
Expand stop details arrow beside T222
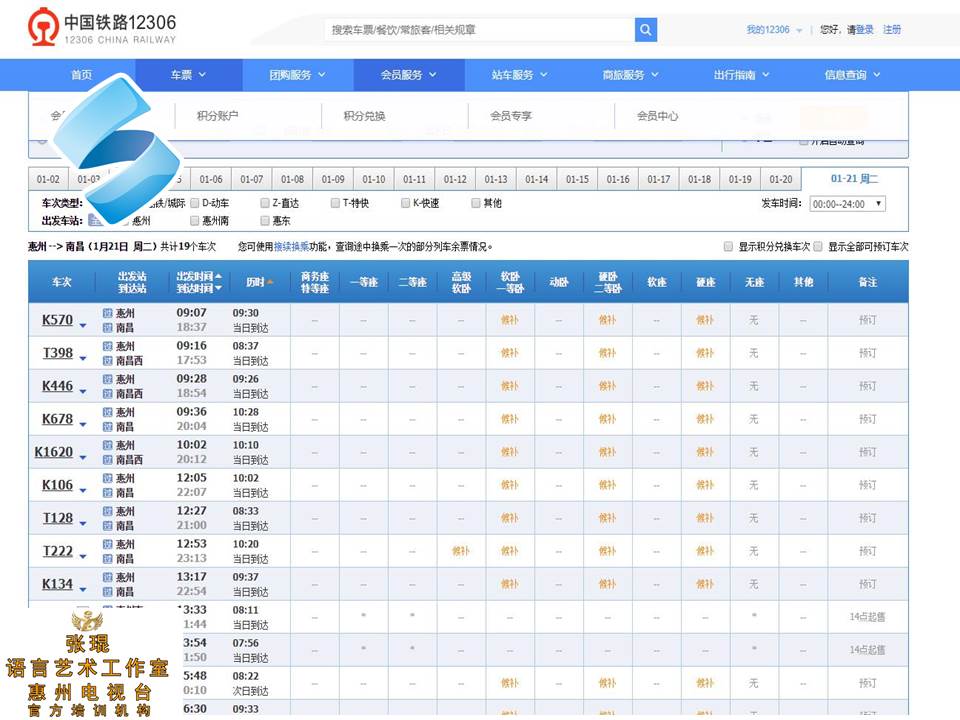(x=83, y=557)
